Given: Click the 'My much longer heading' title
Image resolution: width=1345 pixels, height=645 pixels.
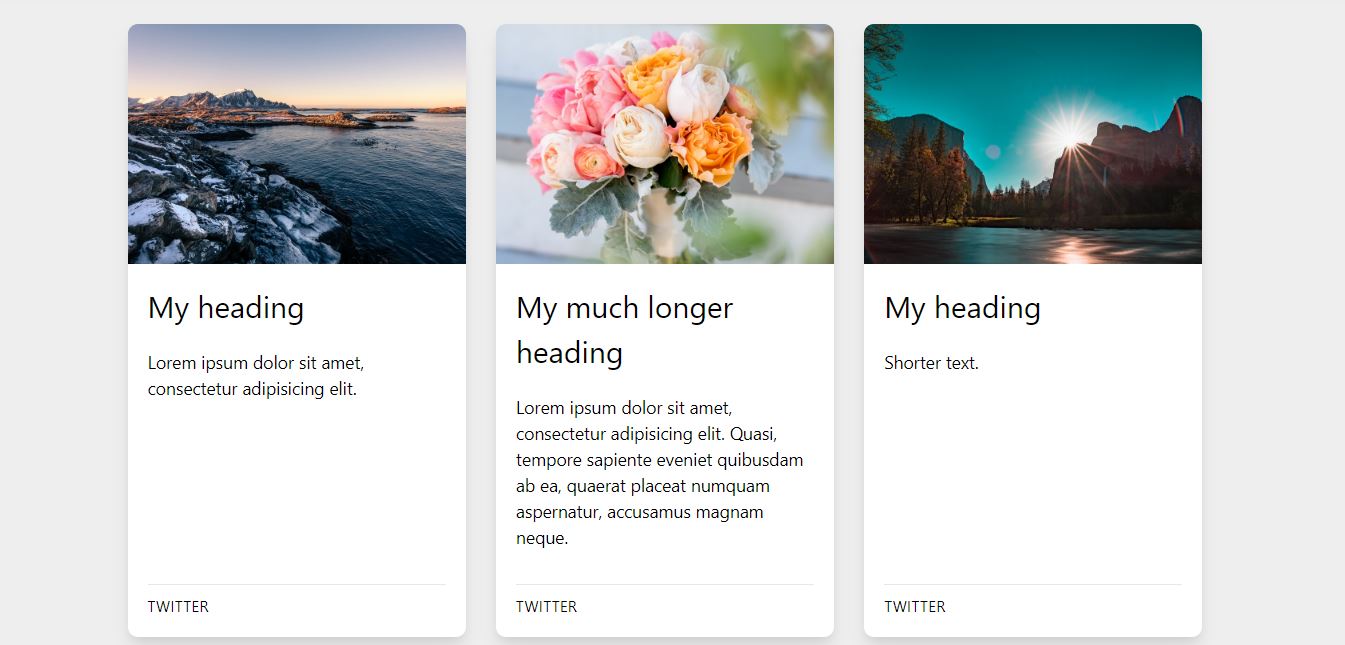Looking at the screenshot, I should [624, 330].
